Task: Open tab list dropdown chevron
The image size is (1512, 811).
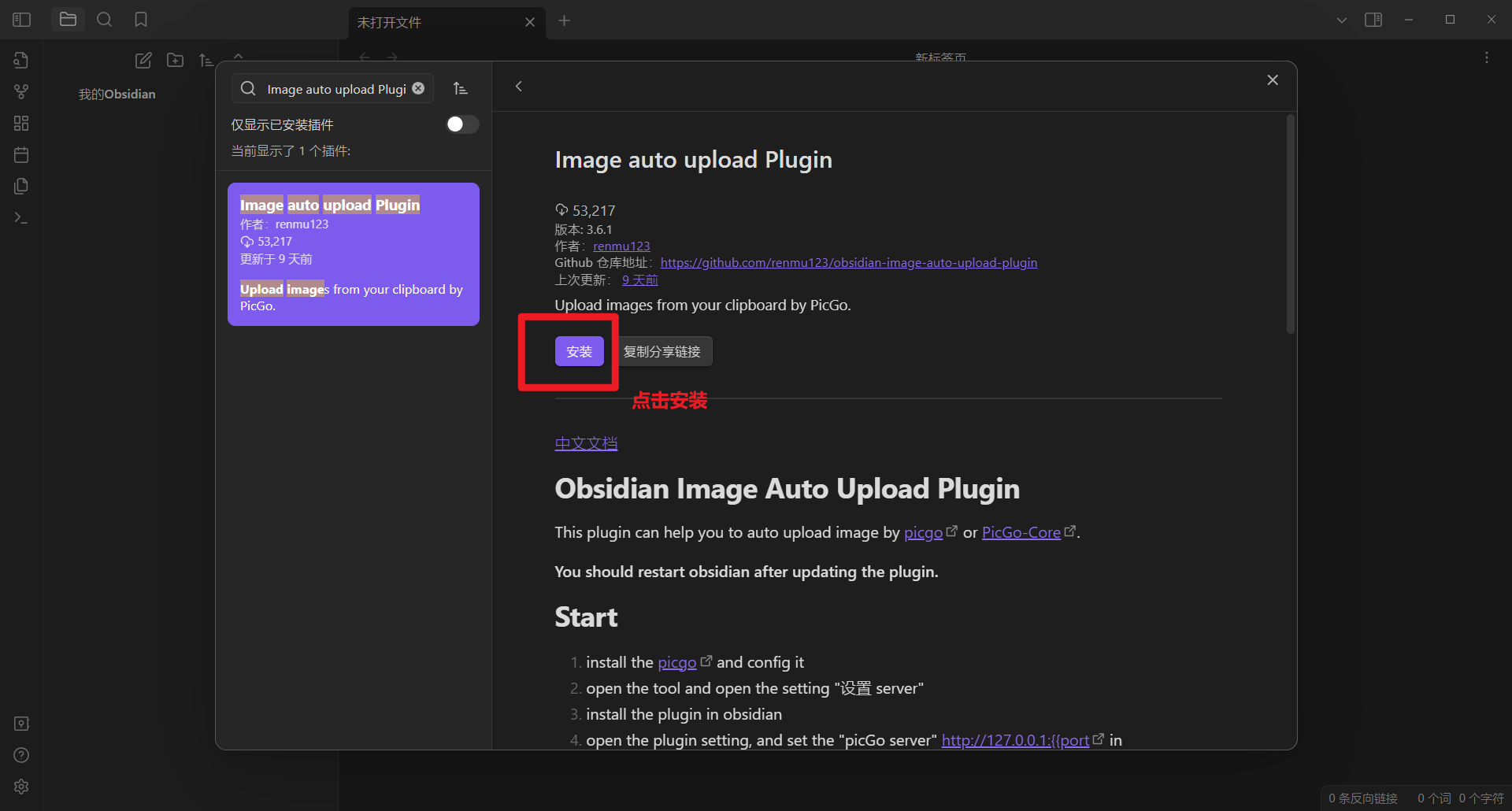Action: click(1341, 20)
